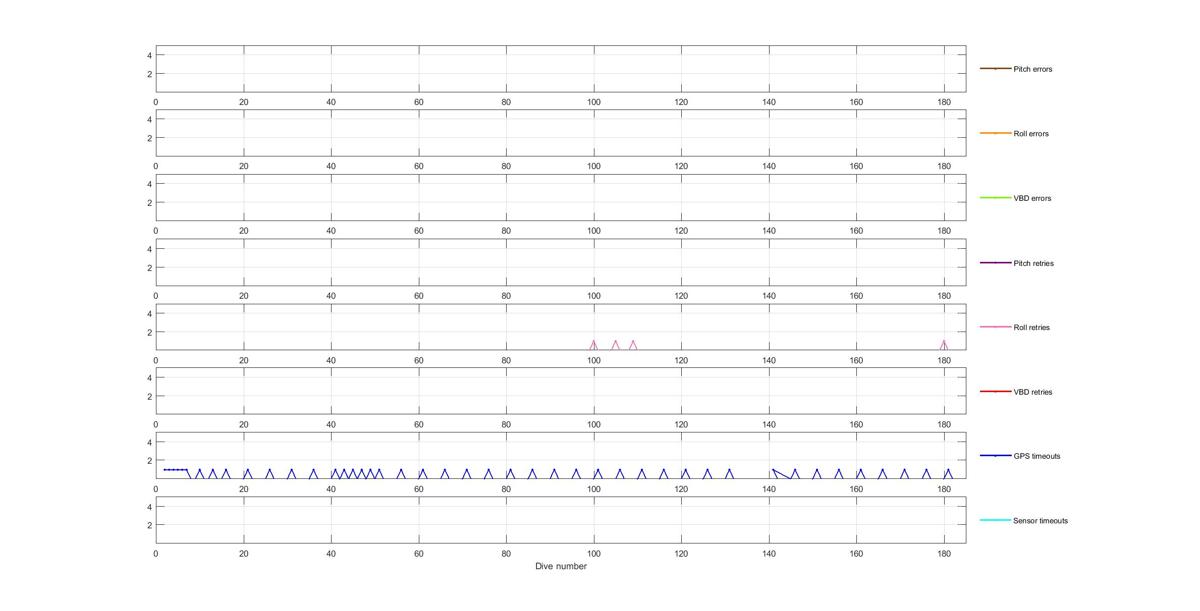
Task: Click the GPS timeouts spike near dive 131
Action: pyautogui.click(x=729, y=474)
